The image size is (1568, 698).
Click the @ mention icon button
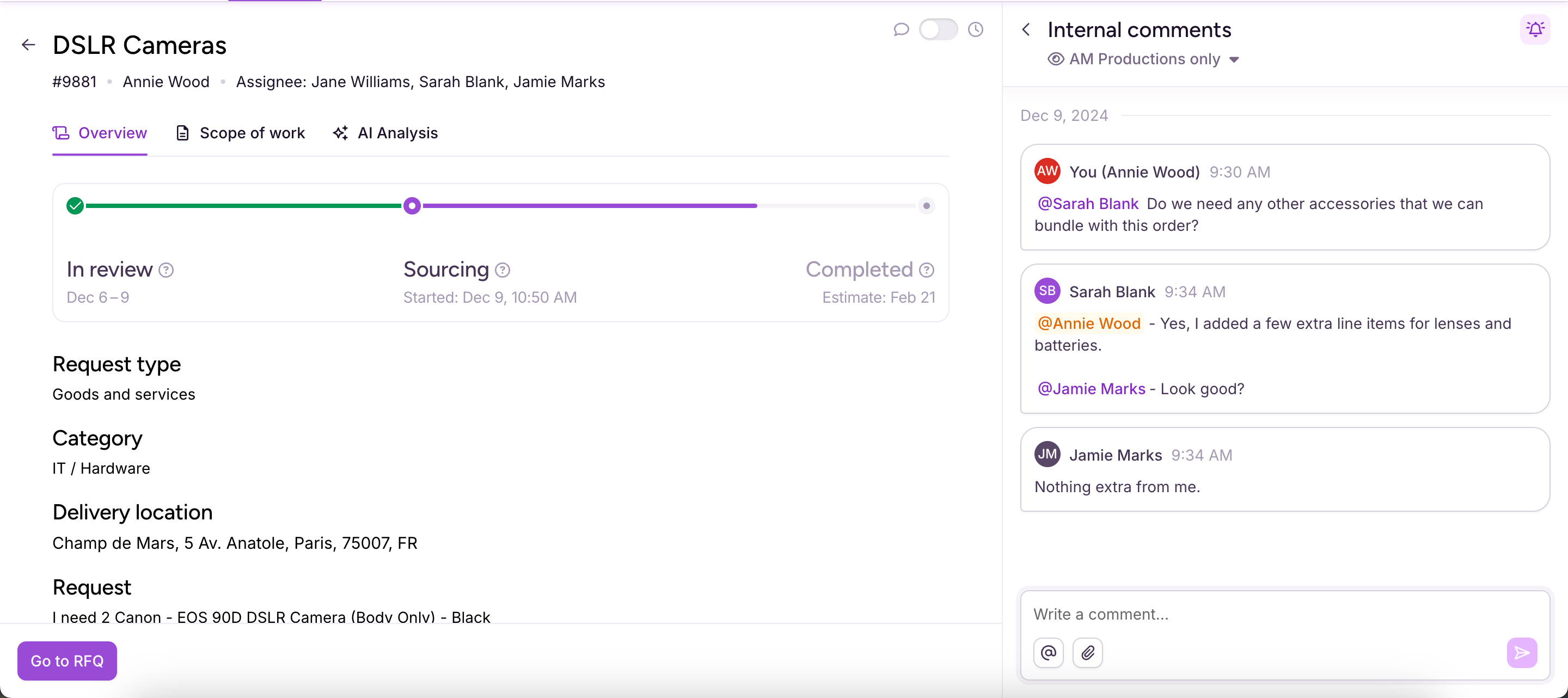pos(1048,653)
